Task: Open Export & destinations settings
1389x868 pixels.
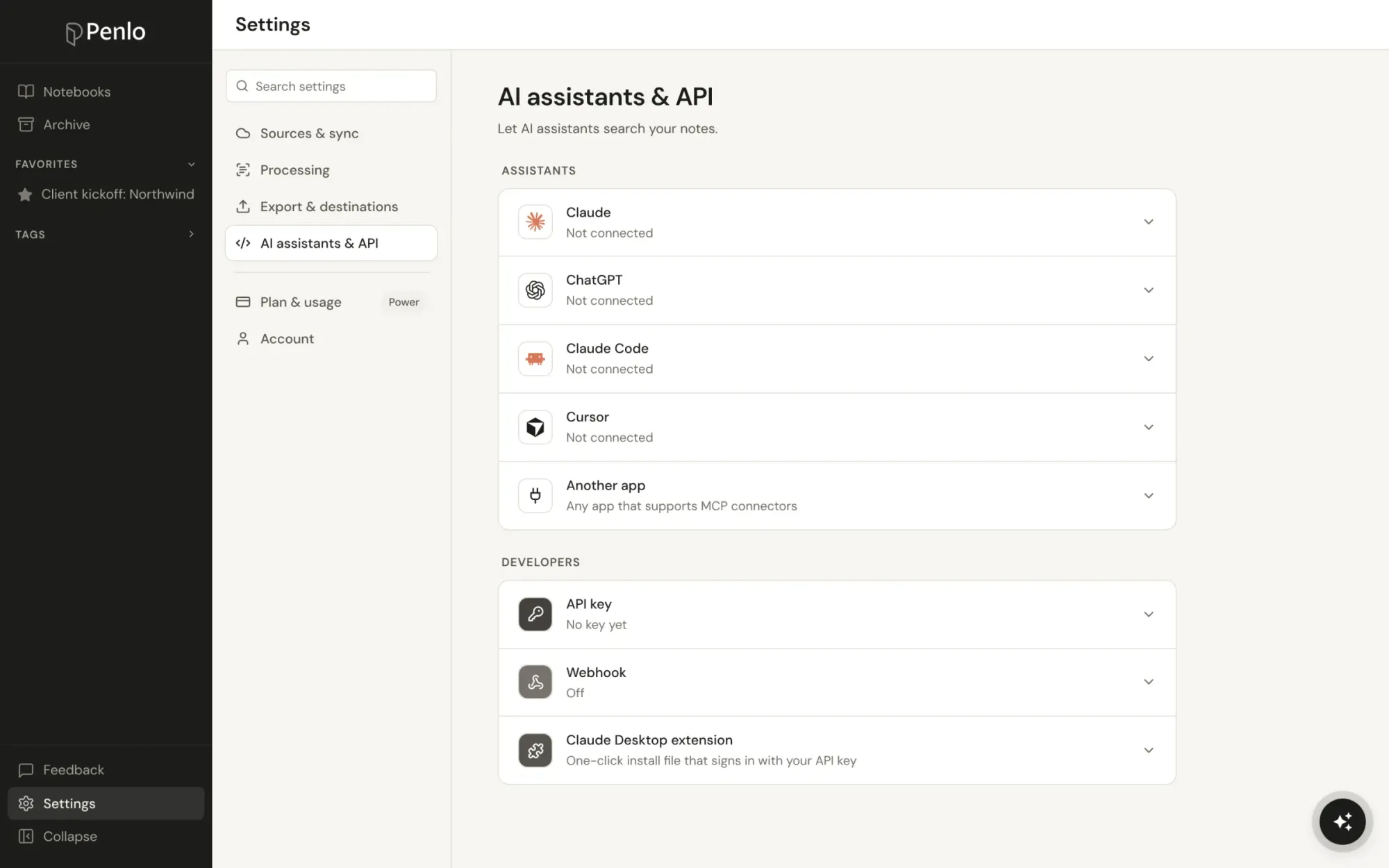Action: point(331,206)
